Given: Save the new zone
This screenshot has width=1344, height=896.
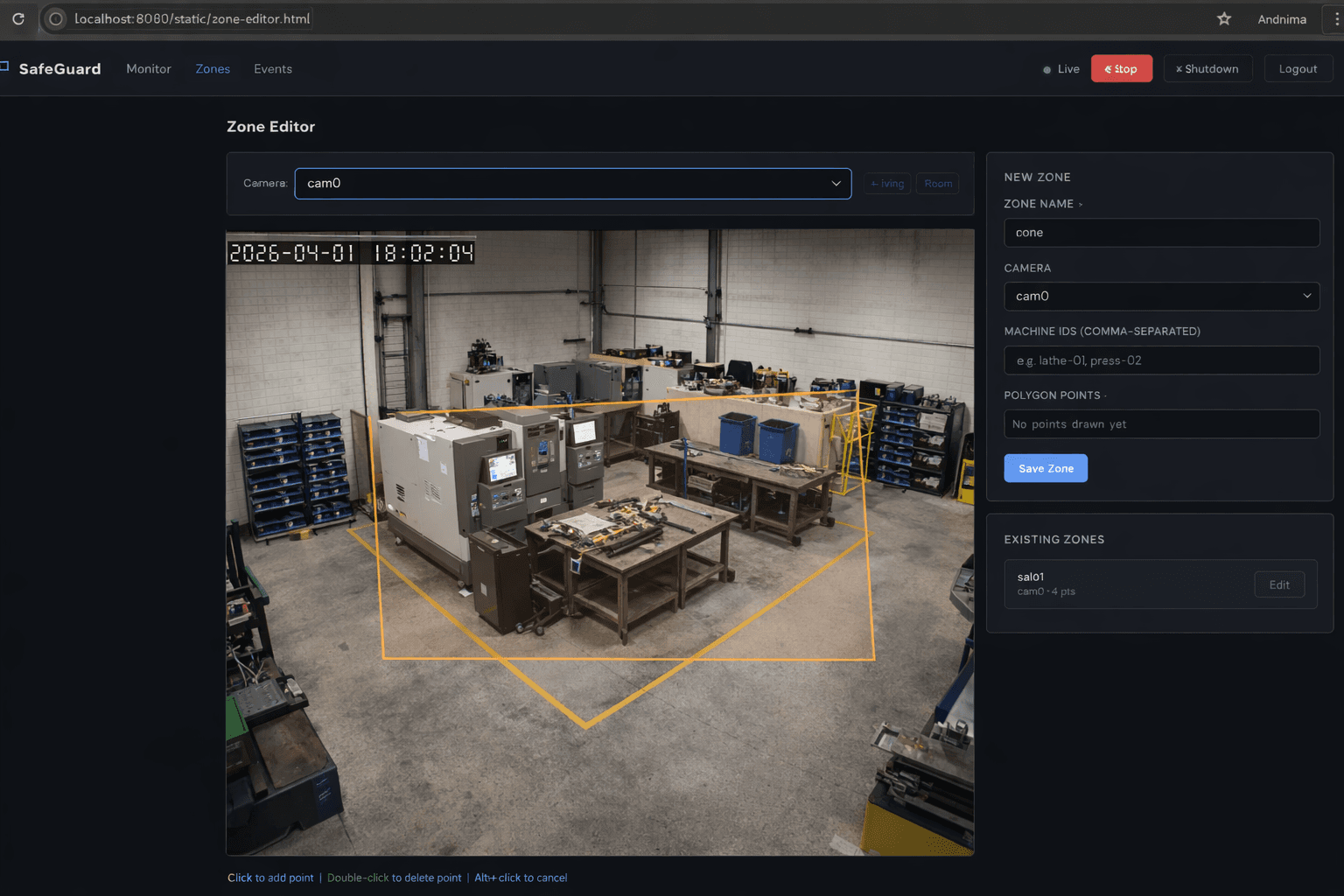Looking at the screenshot, I should 1046,468.
